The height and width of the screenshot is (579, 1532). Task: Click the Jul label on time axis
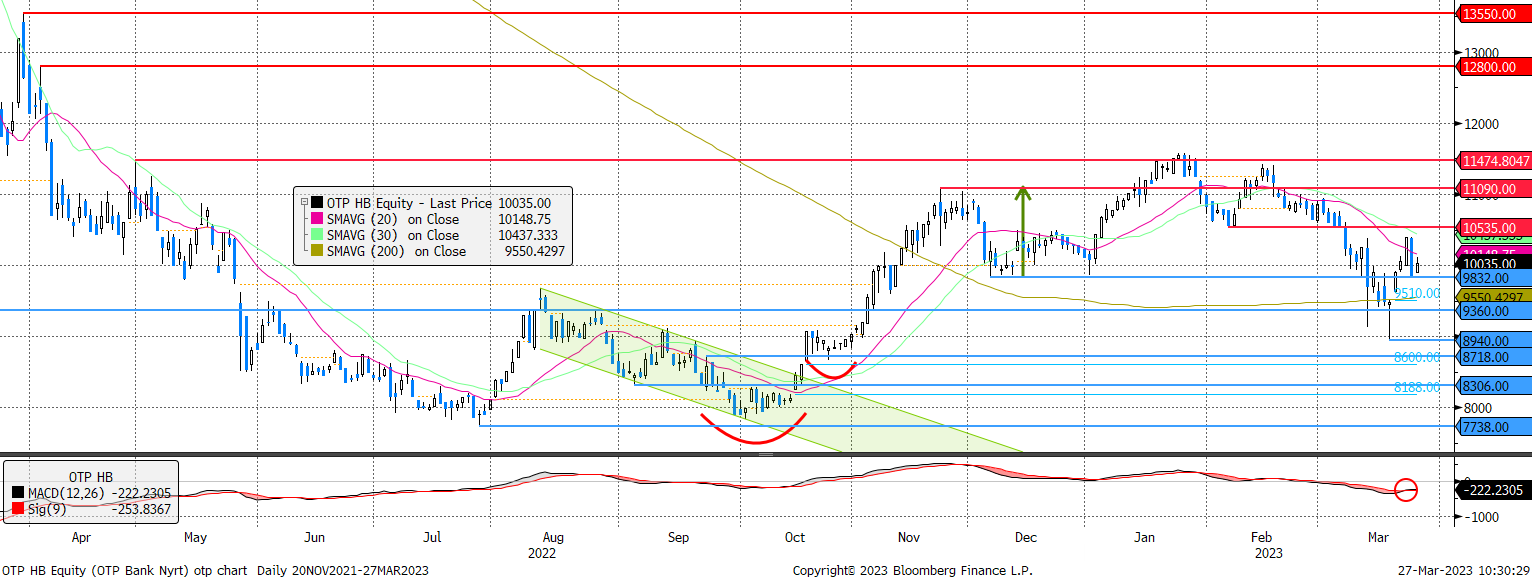432,537
